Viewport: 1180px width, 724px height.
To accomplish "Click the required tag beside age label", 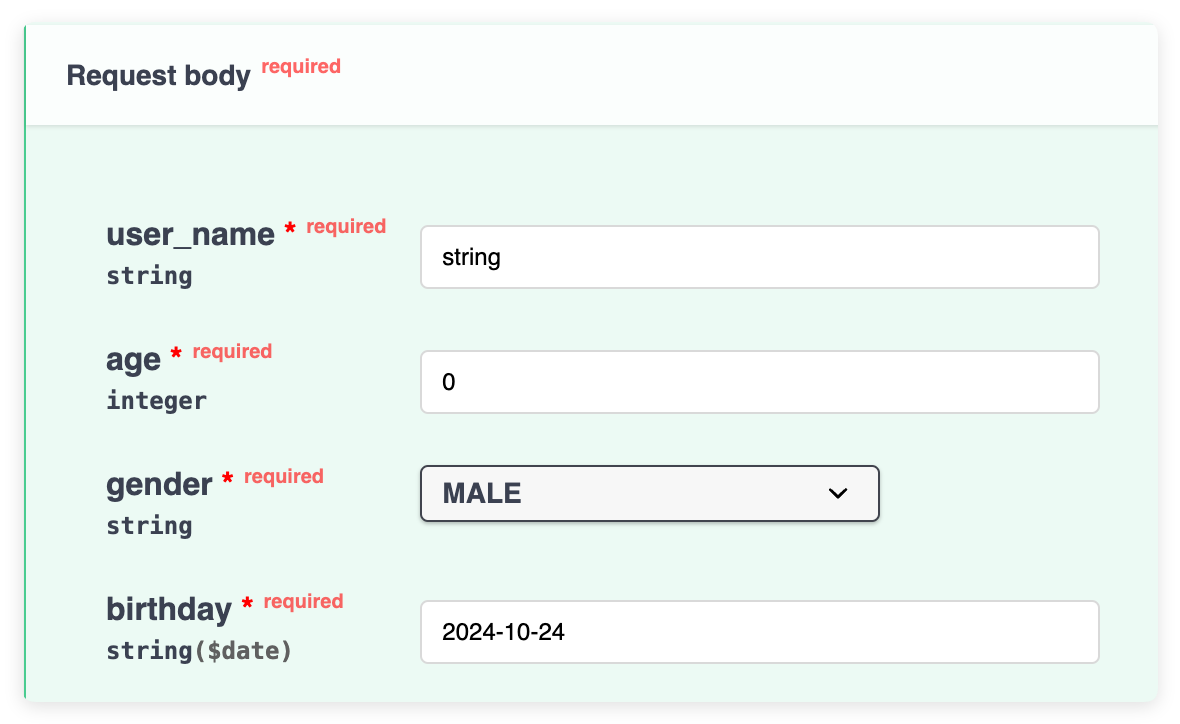I will pos(232,351).
